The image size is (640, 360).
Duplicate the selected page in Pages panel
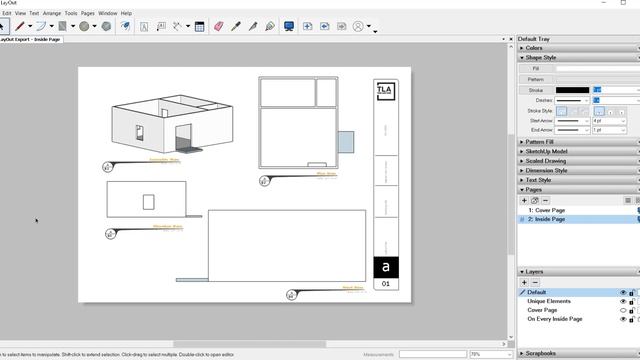(x=535, y=200)
